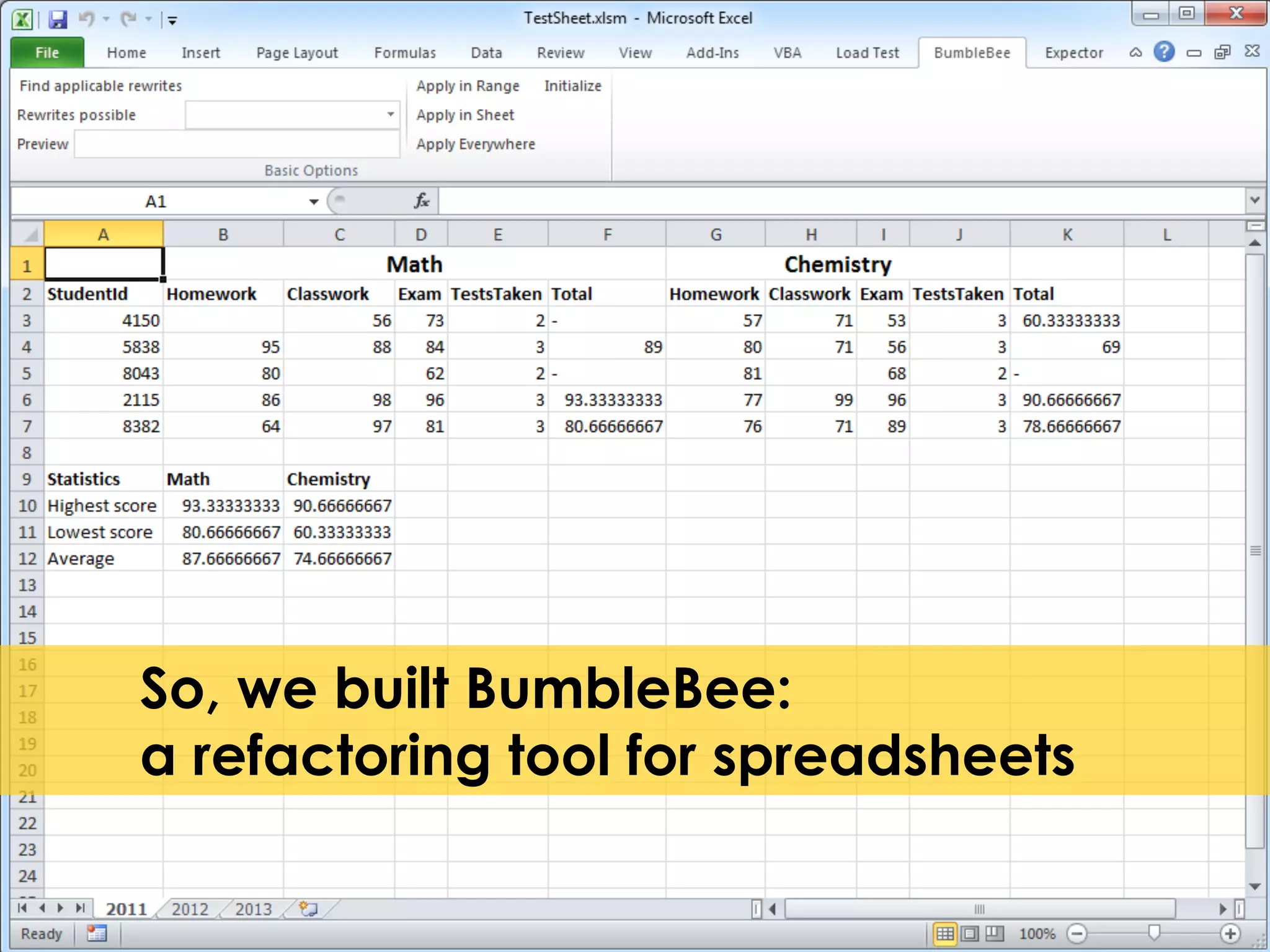Select Normal view button in status bar
Image resolution: width=1270 pixels, height=952 pixels.
tap(945, 933)
